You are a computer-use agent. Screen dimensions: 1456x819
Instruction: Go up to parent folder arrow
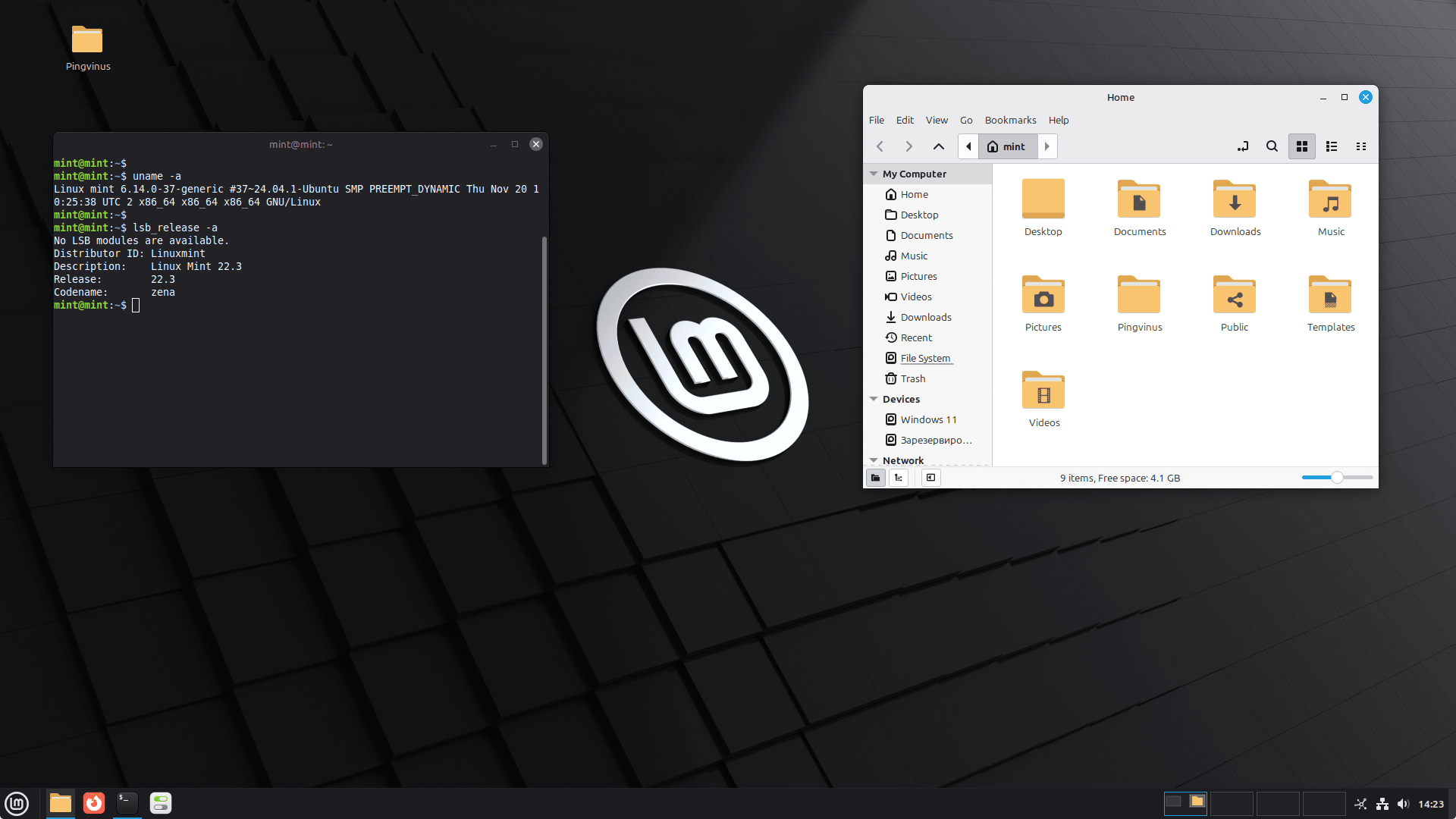[938, 146]
